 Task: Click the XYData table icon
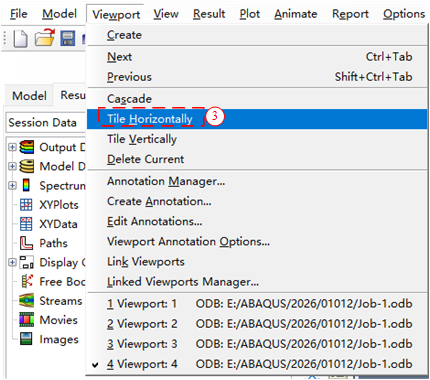coord(26,224)
